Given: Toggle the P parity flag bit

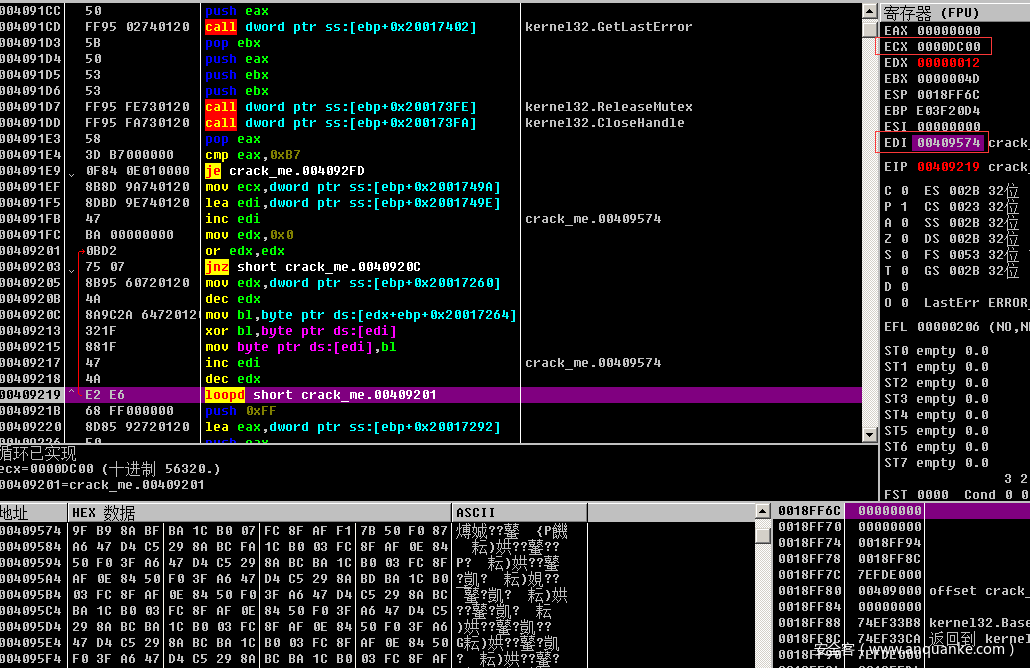Looking at the screenshot, I should point(903,207).
